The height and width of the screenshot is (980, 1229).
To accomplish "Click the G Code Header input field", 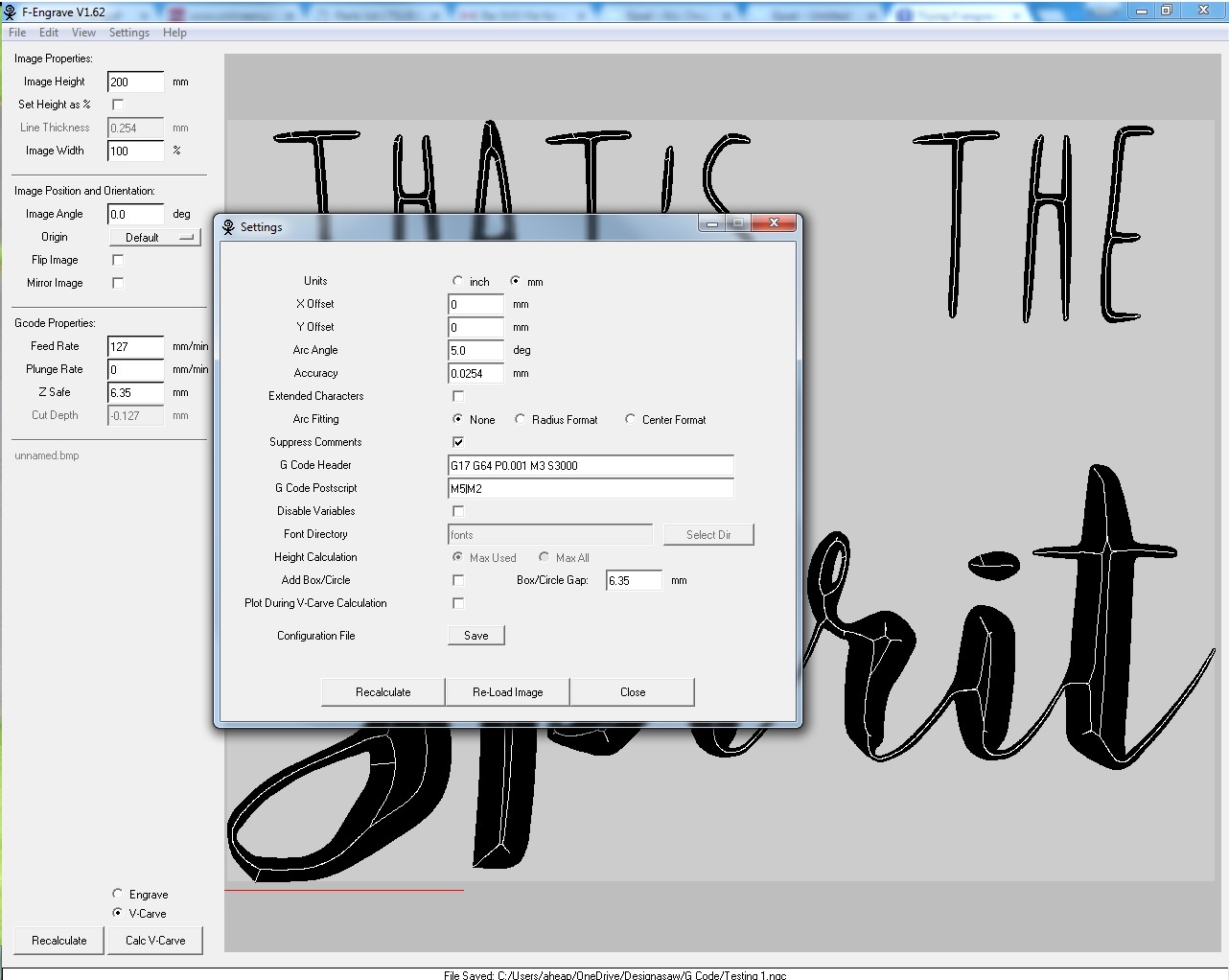I will [591, 466].
